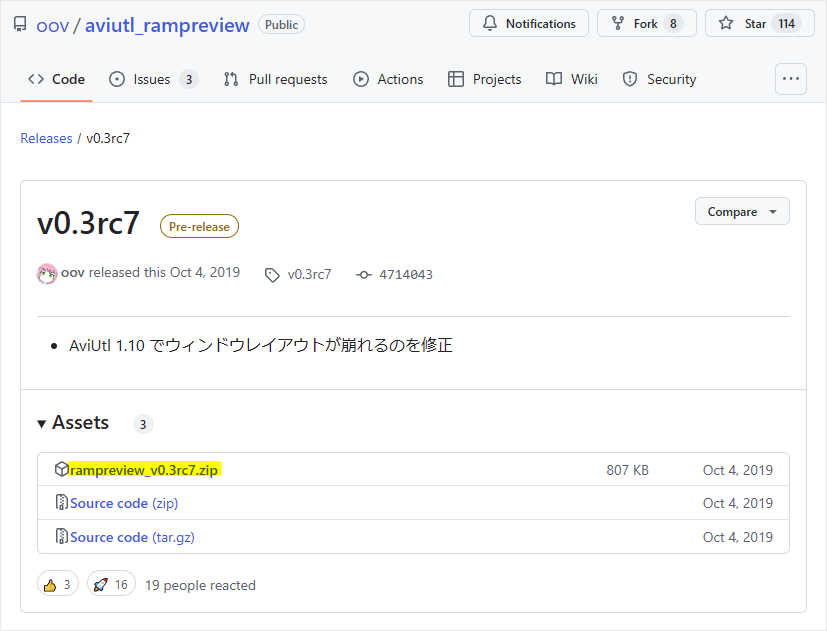Go to the Security tab
Screen dimensions: 827x631
[660, 79]
